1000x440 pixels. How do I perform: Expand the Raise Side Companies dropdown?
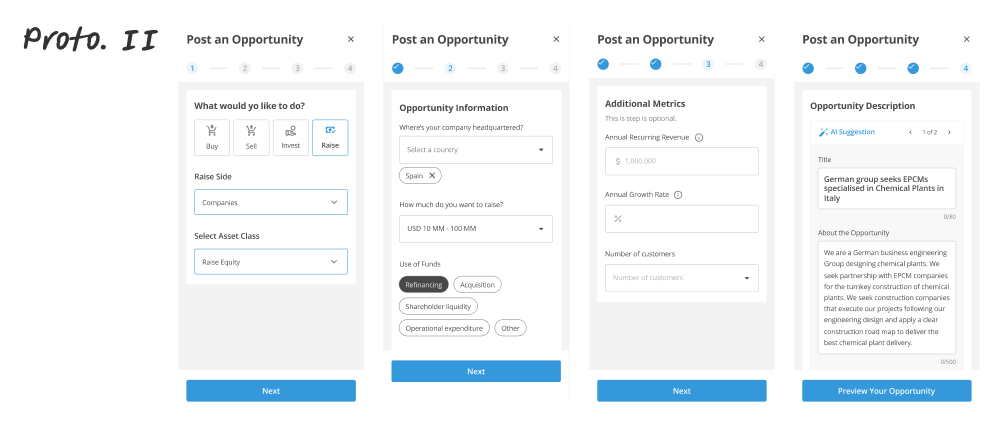(x=271, y=202)
